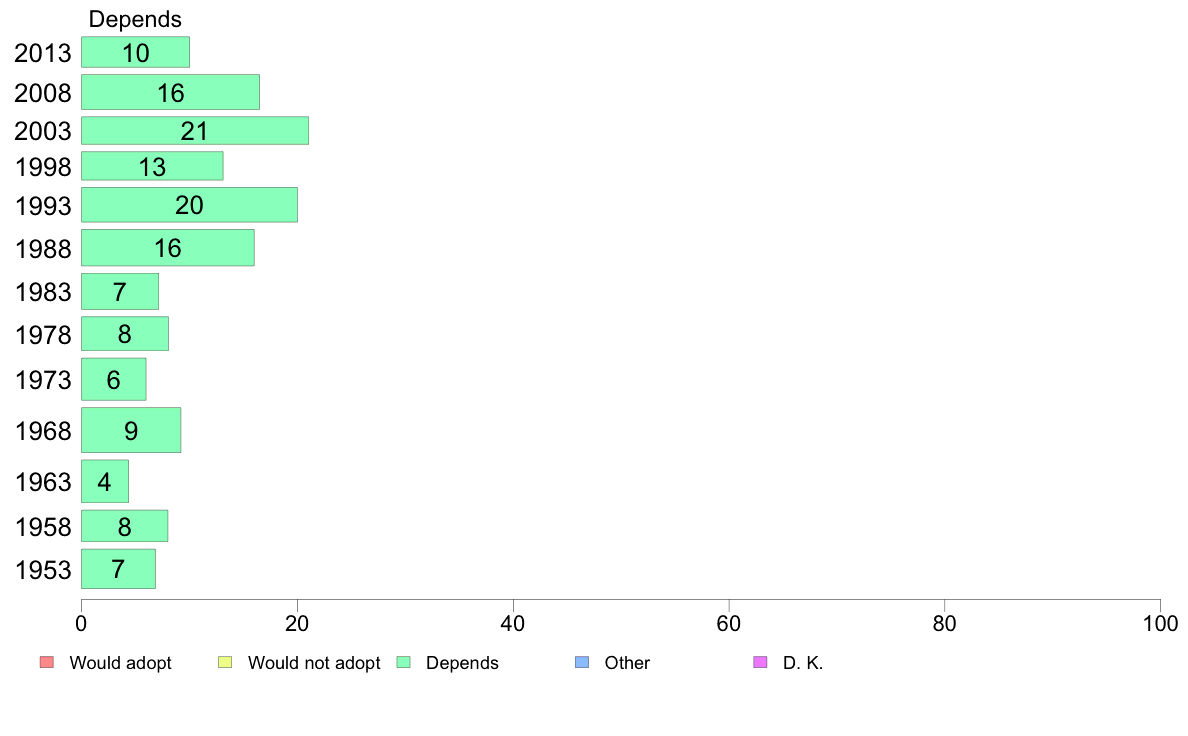Select the 1963 bar showing 4
This screenshot has width=1188, height=736.
point(105,481)
